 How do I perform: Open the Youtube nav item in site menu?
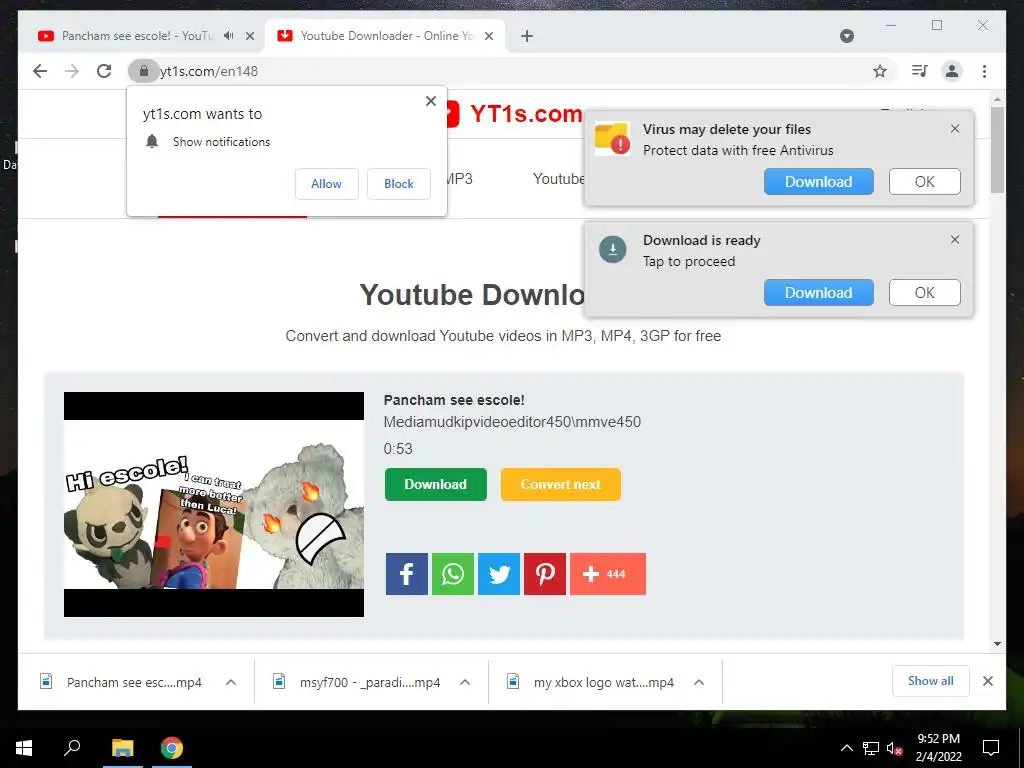pyautogui.click(x=558, y=179)
